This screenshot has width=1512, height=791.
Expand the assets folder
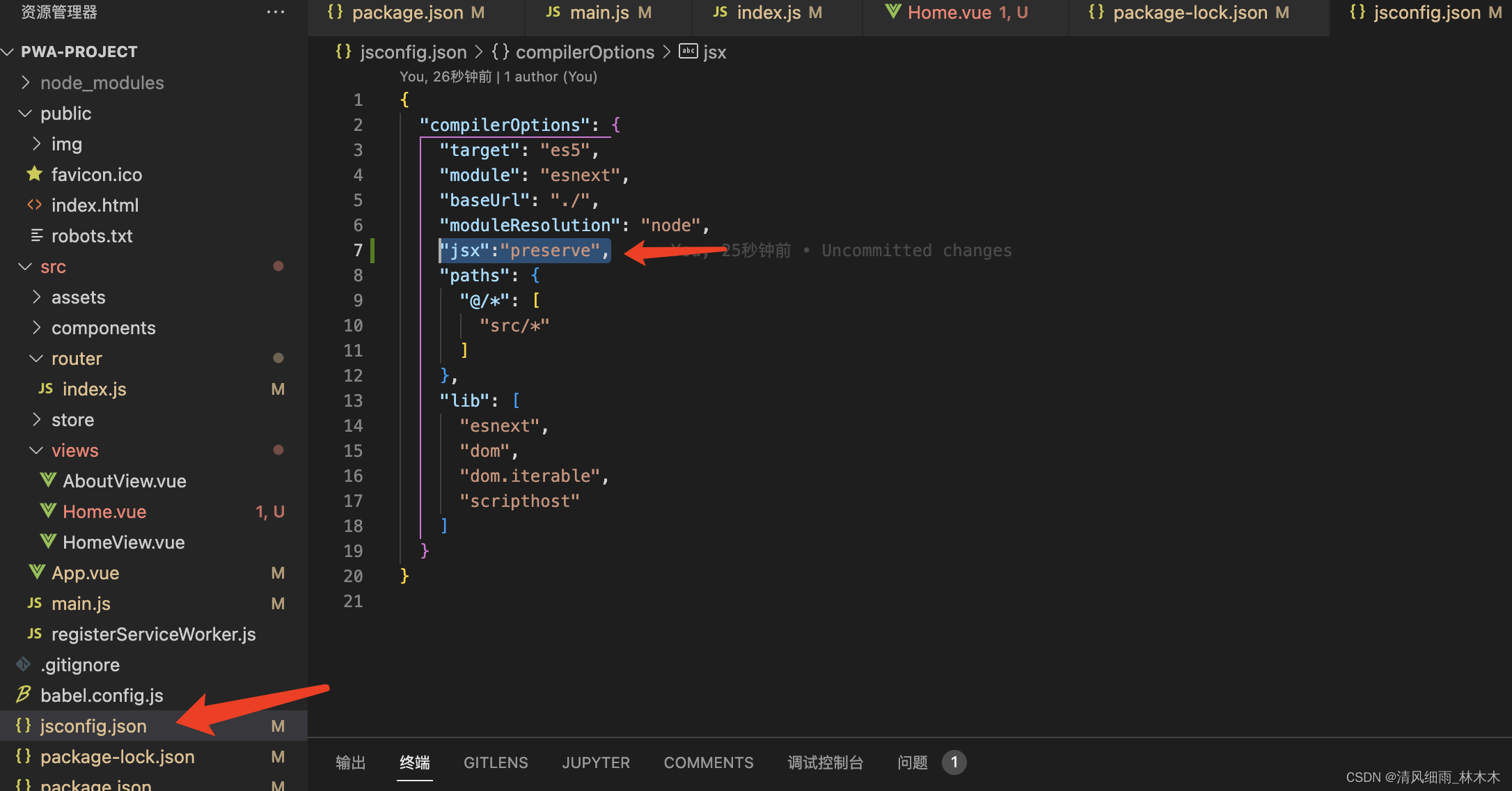tap(36, 297)
